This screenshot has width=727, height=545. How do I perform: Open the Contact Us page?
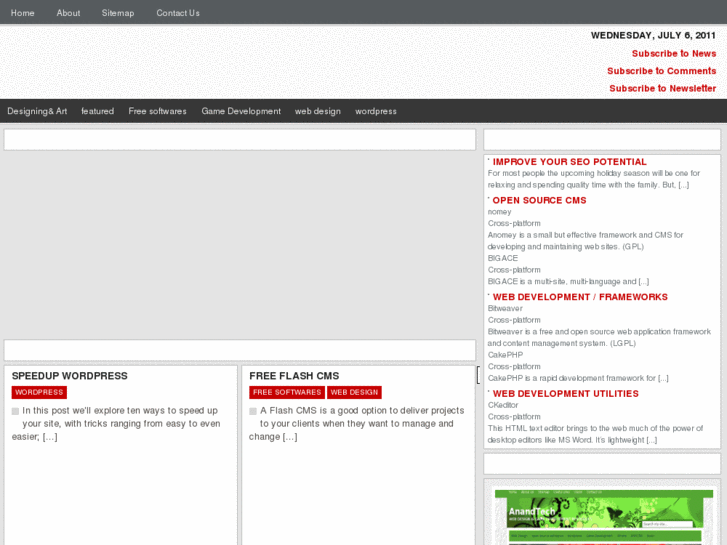pyautogui.click(x=178, y=13)
